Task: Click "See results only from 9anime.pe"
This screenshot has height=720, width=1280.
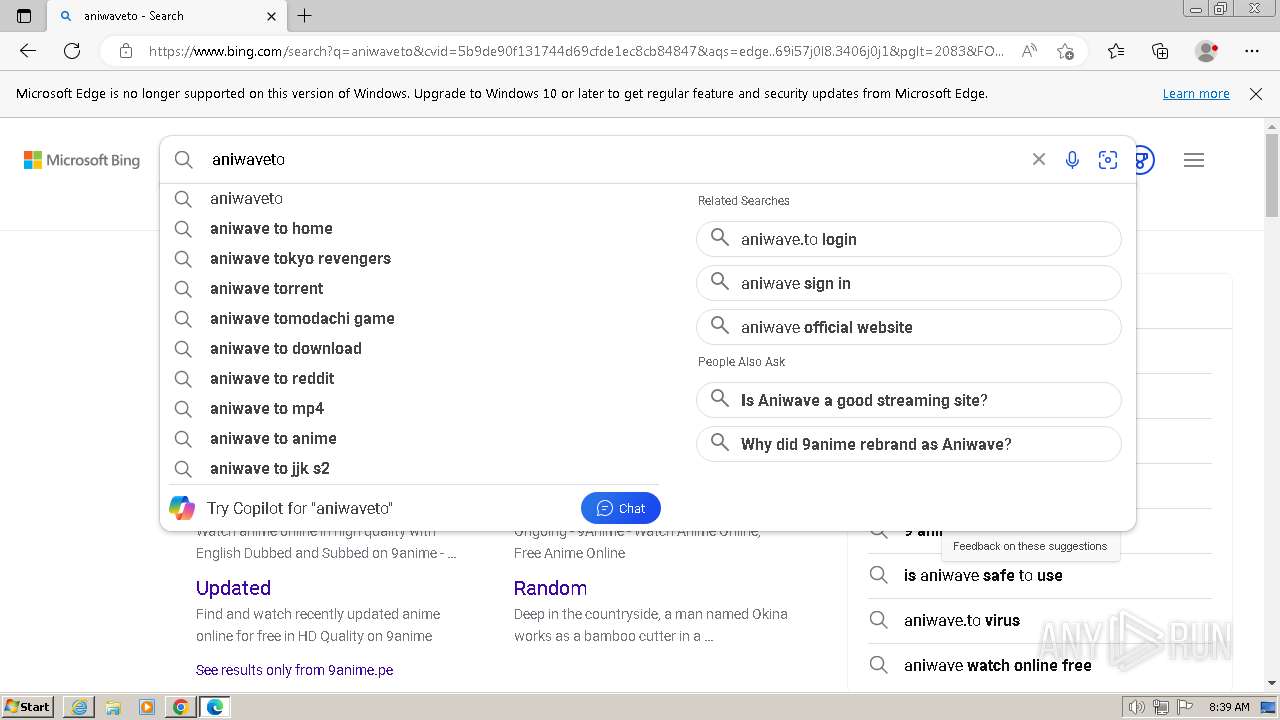Action: 294,670
